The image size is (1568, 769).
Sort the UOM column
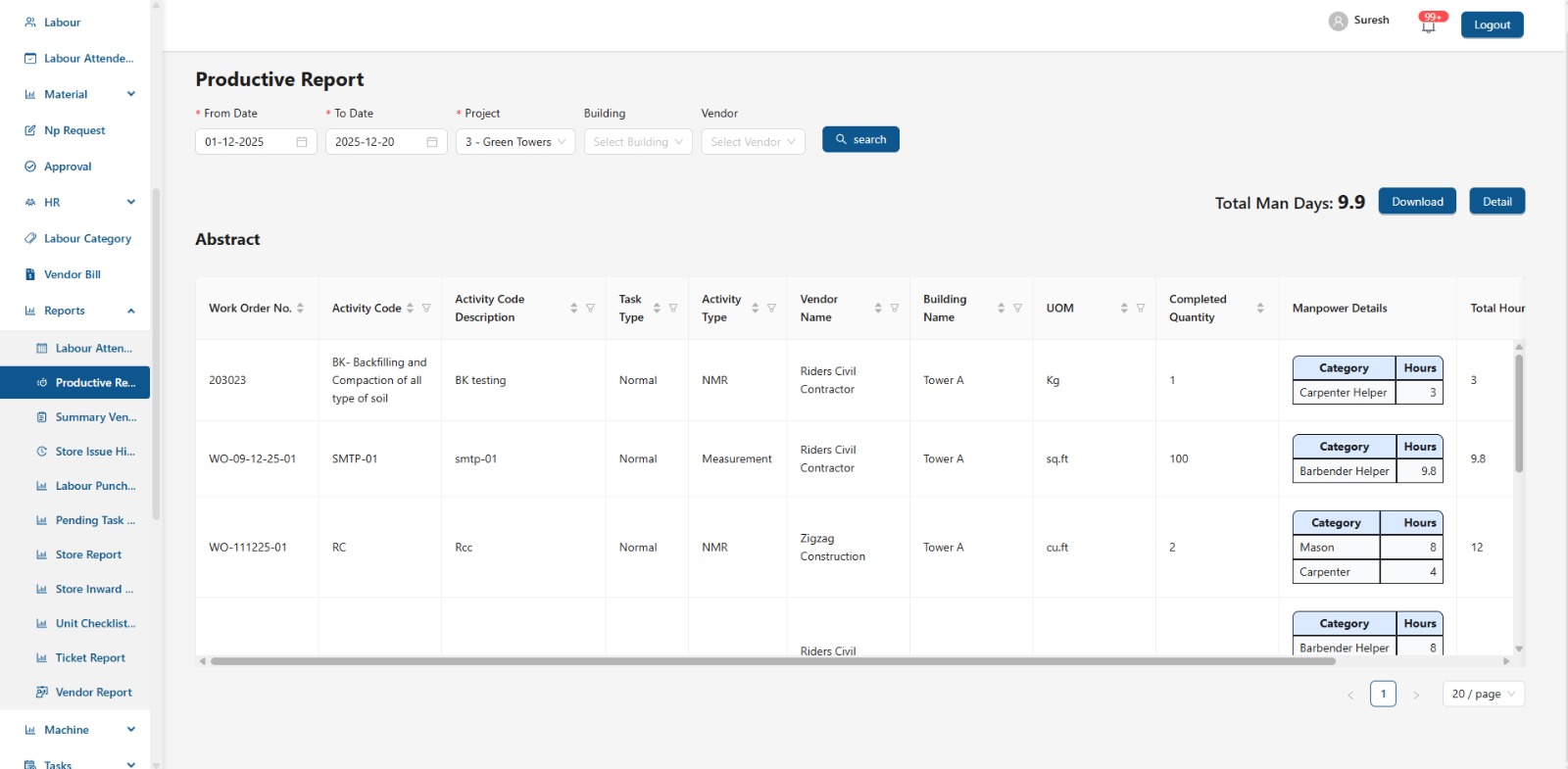tap(1124, 308)
